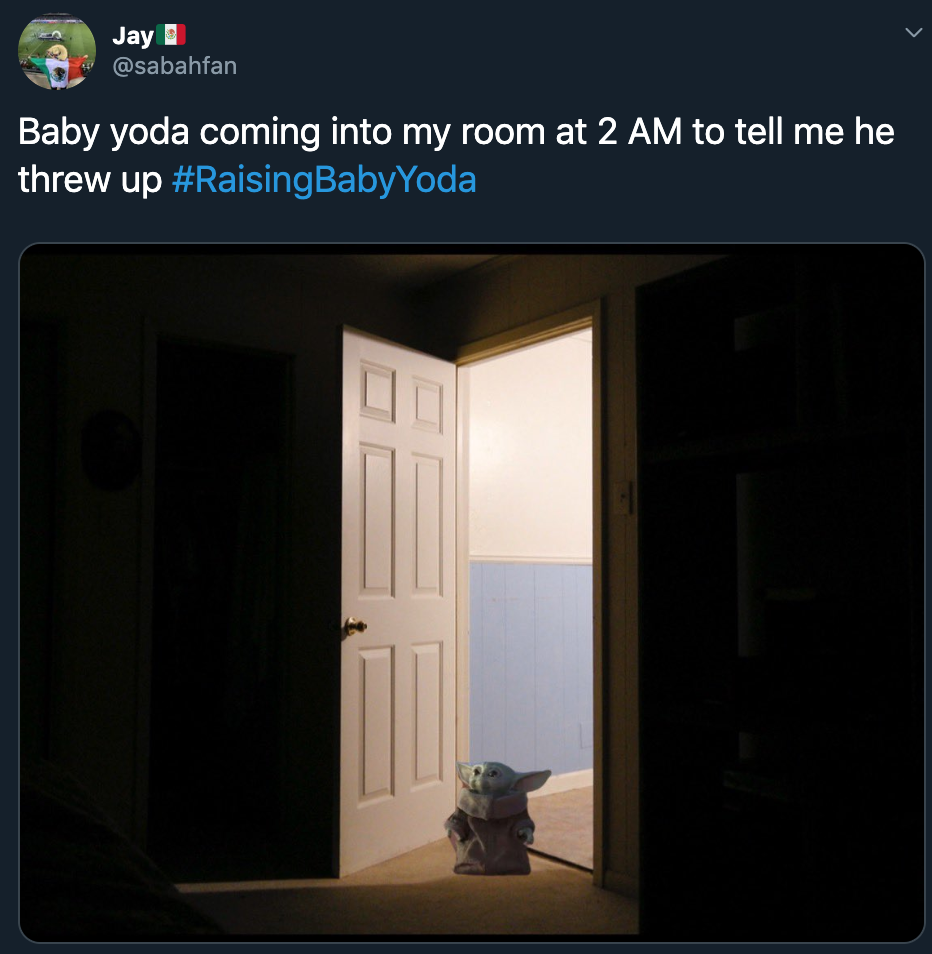The height and width of the screenshot is (954, 932).
Task: Click the brass doorknob in the photo
Action: point(354,625)
